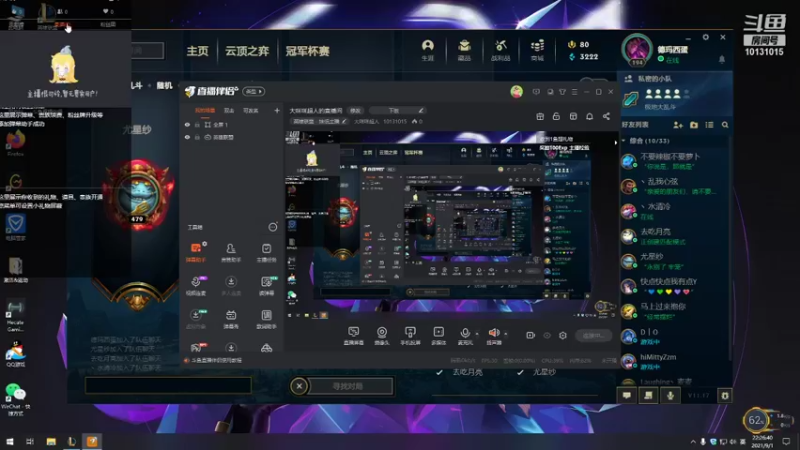Screen dimensions: 800x450
Task: Open the 斗鱼直播伴侣 tutorial link at bottom
Action: [216, 360]
